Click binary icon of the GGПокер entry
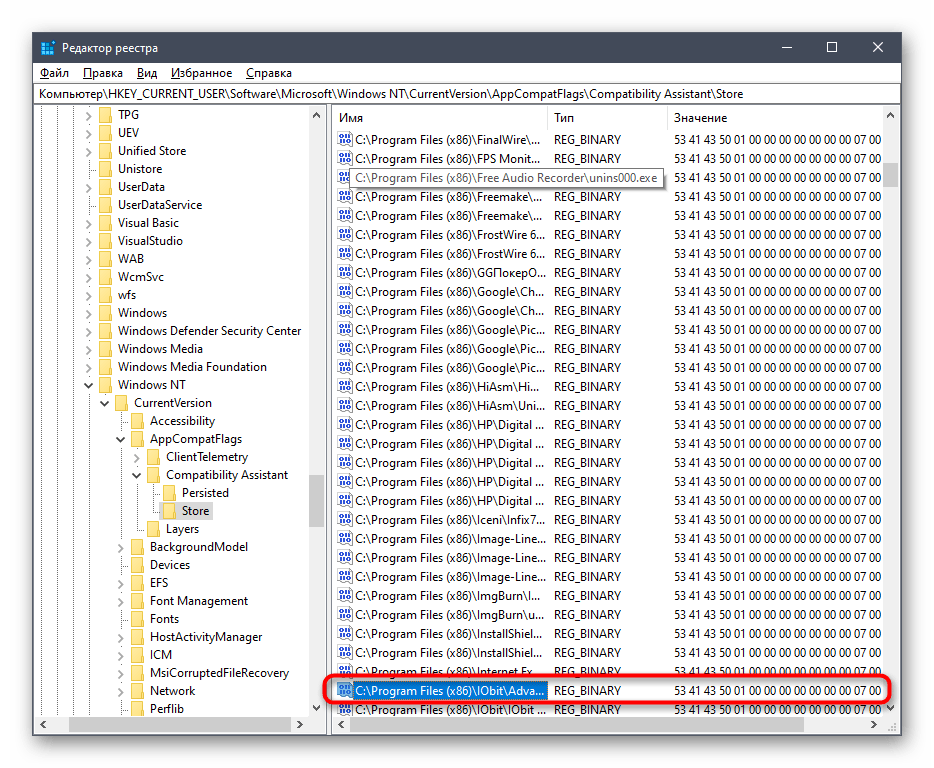The height and width of the screenshot is (768, 934). 345,273
